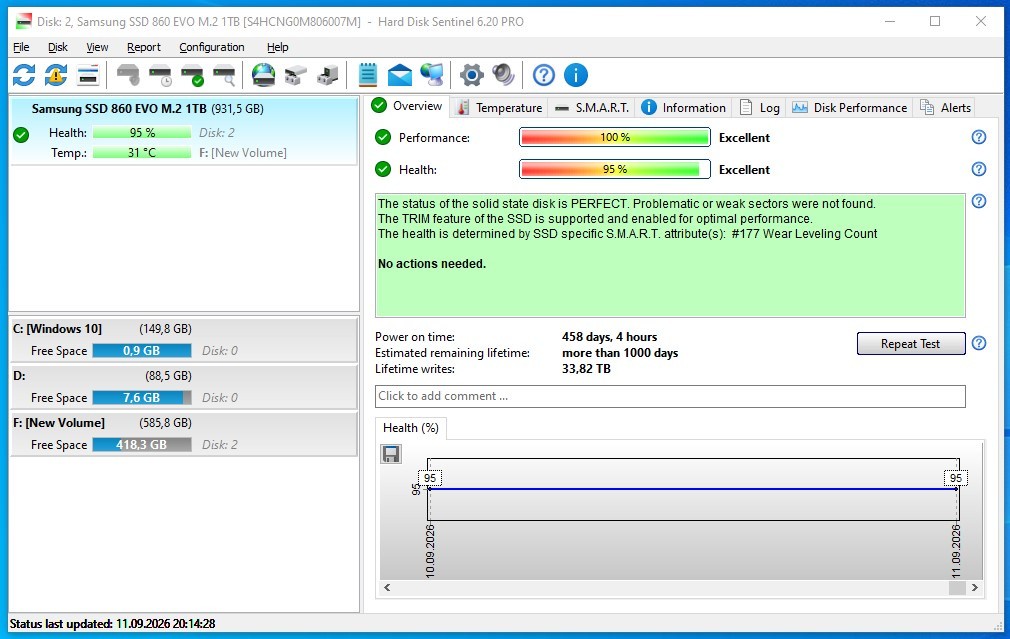The width and height of the screenshot is (1010, 639).
Task: Click the 'more than 1000 days' value
Action: click(x=620, y=353)
